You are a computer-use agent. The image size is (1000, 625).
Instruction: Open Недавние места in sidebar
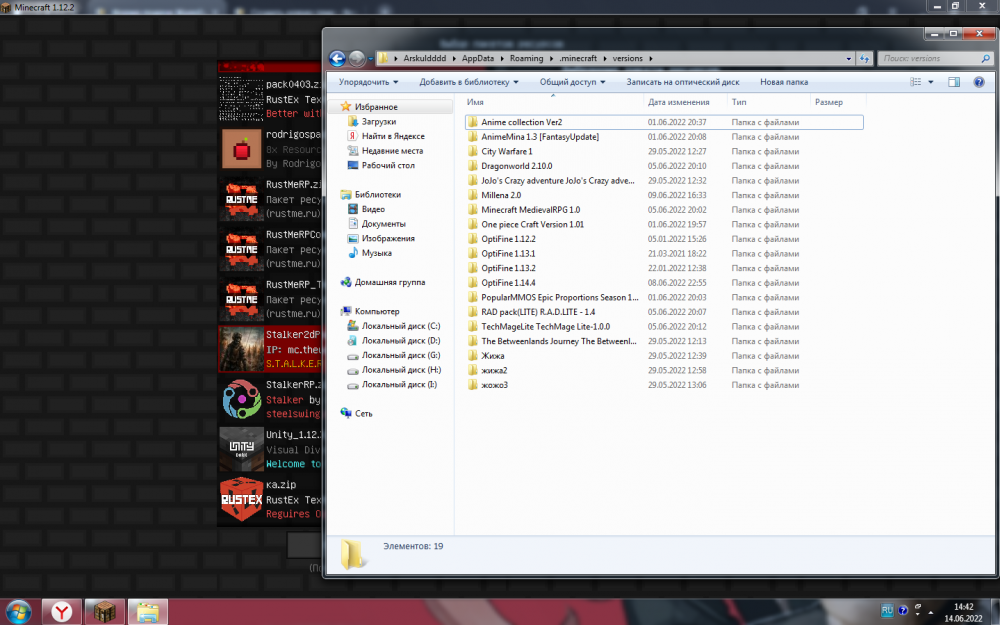tap(392, 151)
